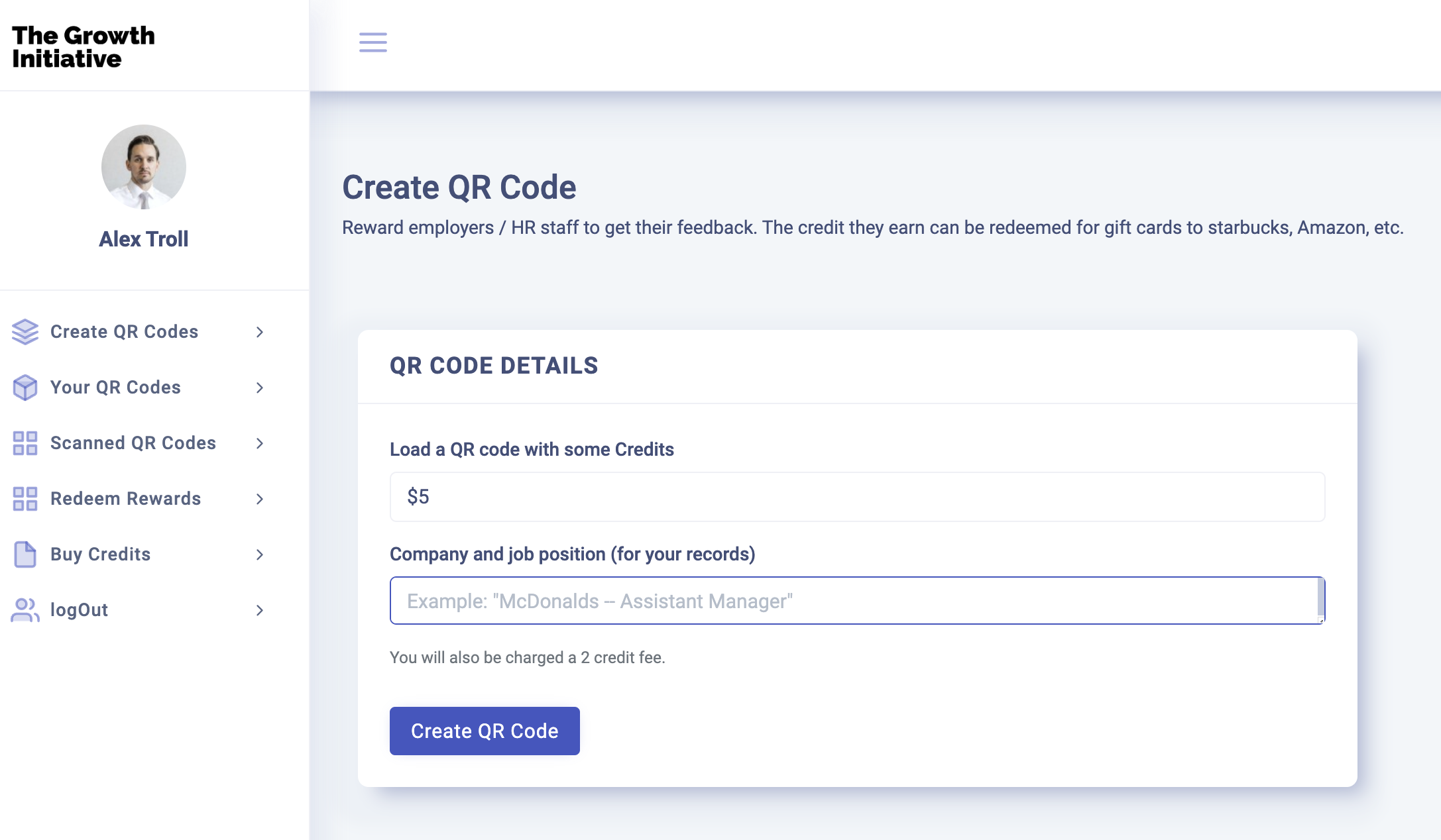Expand the Your QR Codes chevron
The height and width of the screenshot is (840, 1441).
(x=260, y=388)
